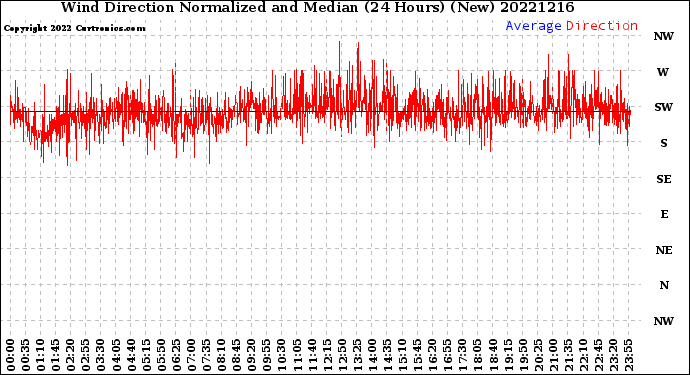The height and width of the screenshot is (375, 690).
Task: Click the chart title text
Action: click(317, 7)
